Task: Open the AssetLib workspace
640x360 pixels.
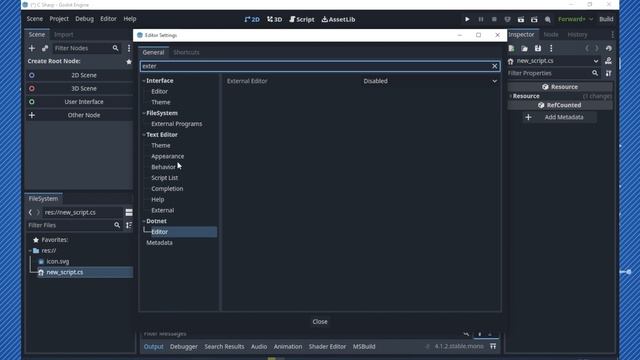Action: pos(338,19)
